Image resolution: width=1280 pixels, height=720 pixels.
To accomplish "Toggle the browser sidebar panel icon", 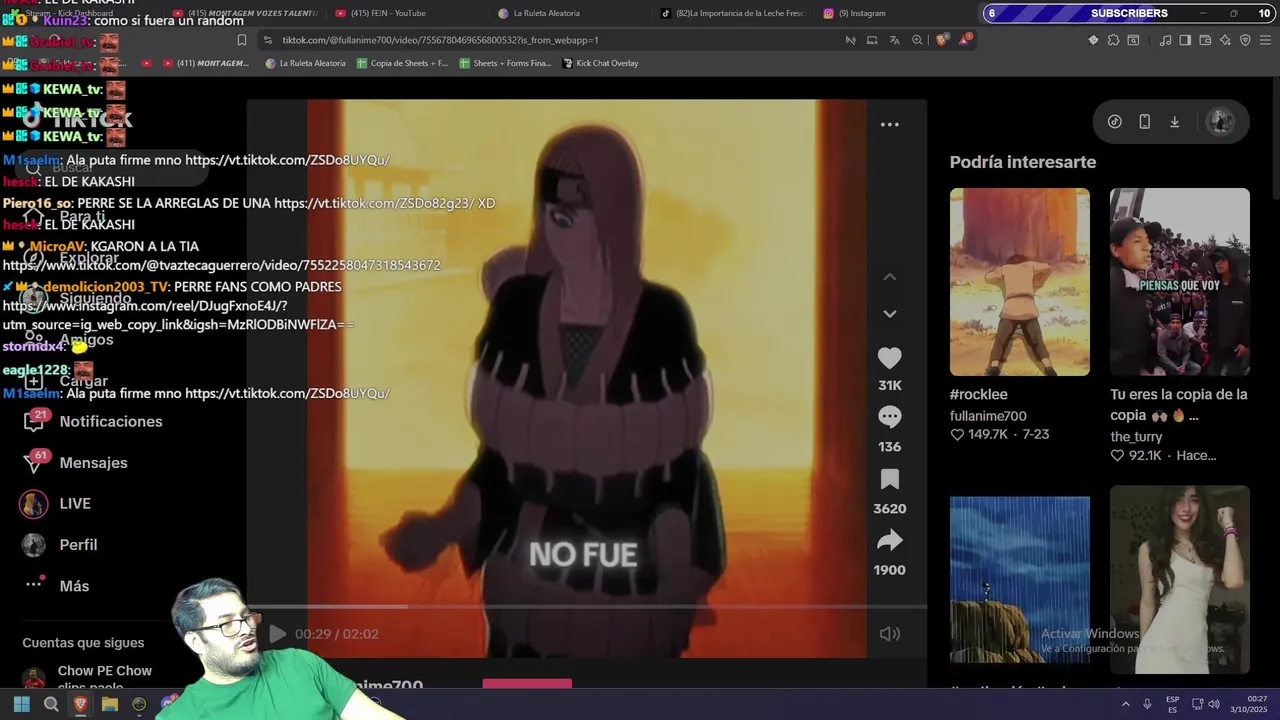I will tap(1185, 40).
